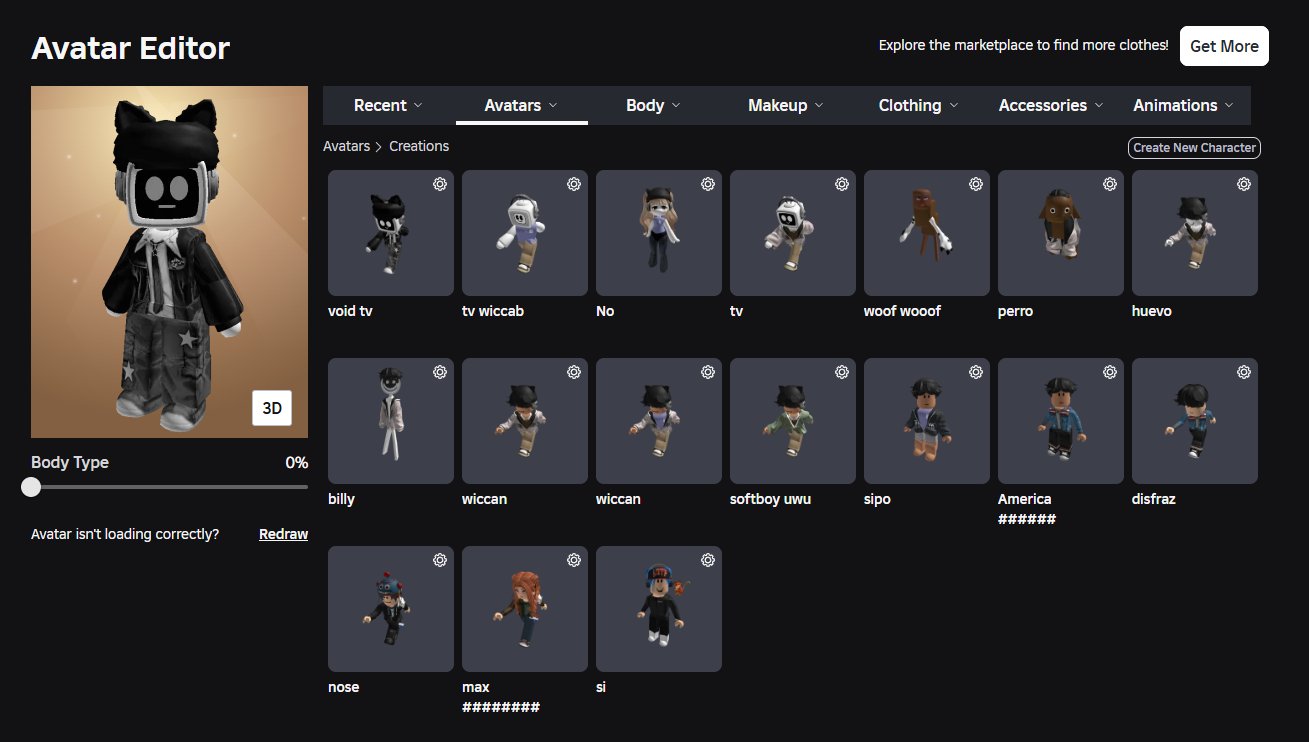Screen dimensions: 1309x742
Task: Click the large avatar preview image
Action: pos(169,262)
